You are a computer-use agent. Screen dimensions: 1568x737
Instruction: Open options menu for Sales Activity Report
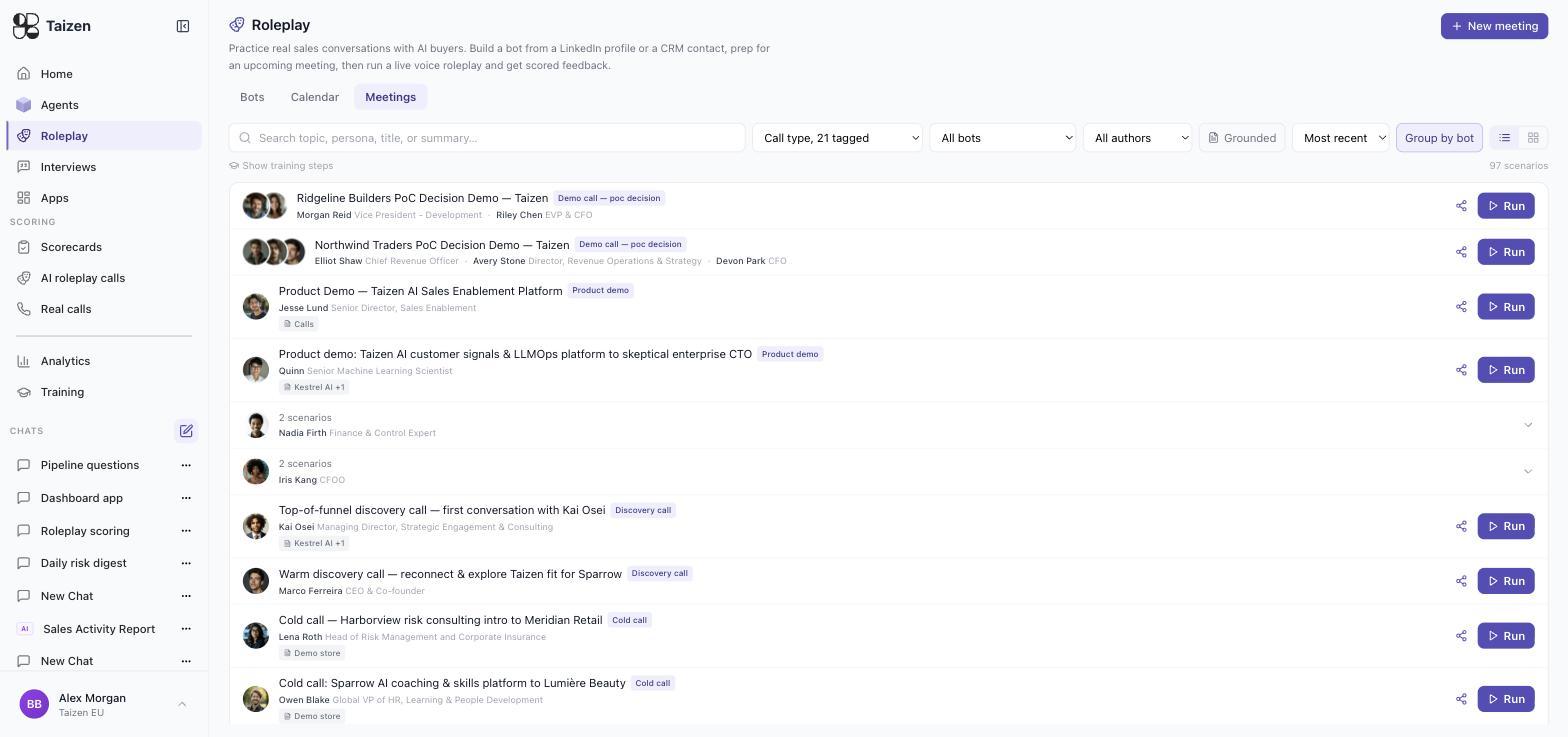point(186,629)
